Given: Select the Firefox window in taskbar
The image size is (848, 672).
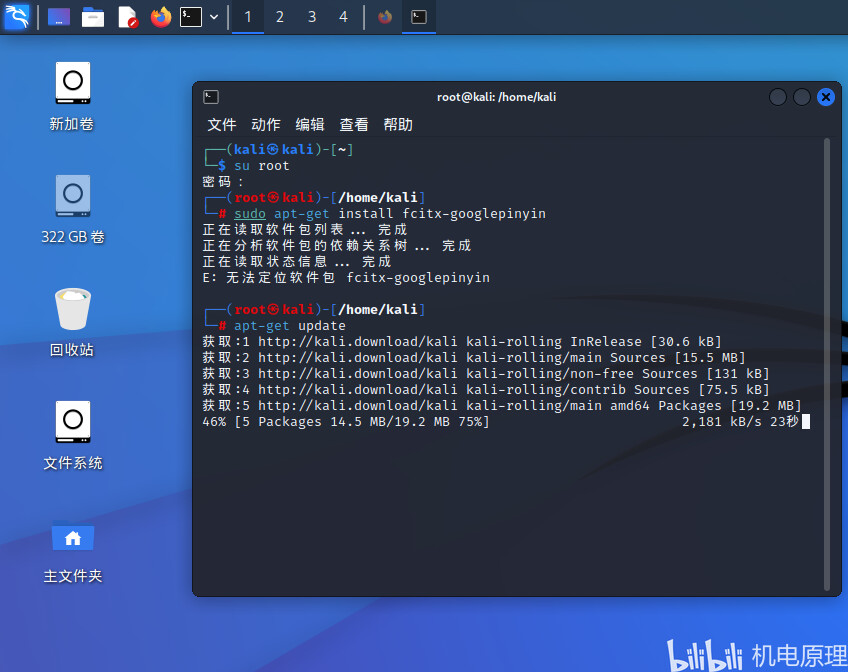Looking at the screenshot, I should coord(385,17).
